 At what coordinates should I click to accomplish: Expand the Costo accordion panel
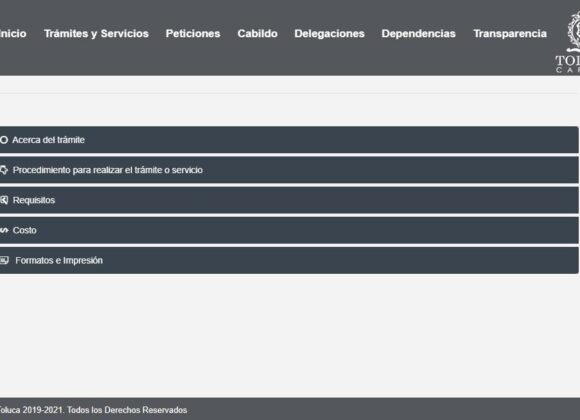(289, 230)
